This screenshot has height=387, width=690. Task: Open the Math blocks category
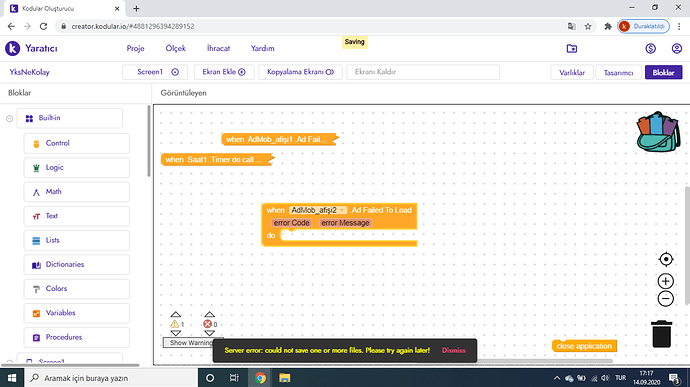pyautogui.click(x=77, y=192)
